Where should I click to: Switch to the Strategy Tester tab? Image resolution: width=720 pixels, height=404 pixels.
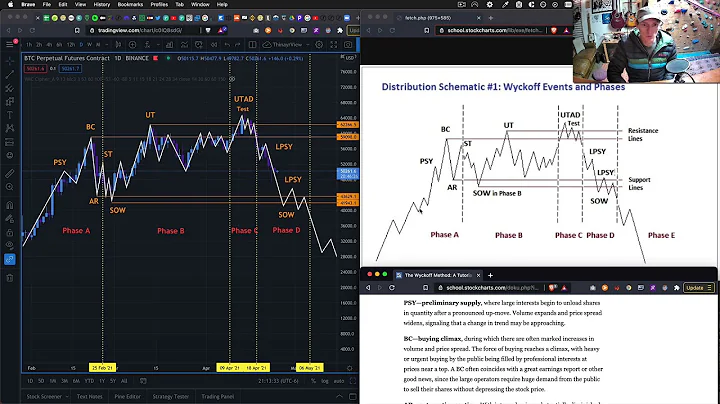(170, 396)
